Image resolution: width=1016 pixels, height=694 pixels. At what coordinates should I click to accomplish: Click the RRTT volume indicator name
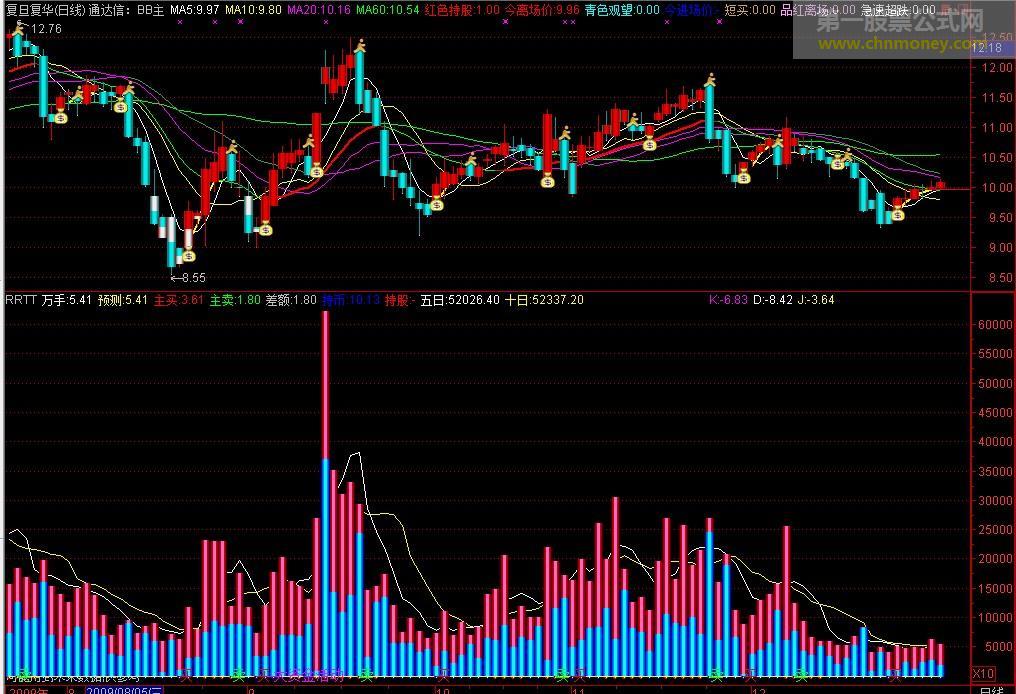21,299
